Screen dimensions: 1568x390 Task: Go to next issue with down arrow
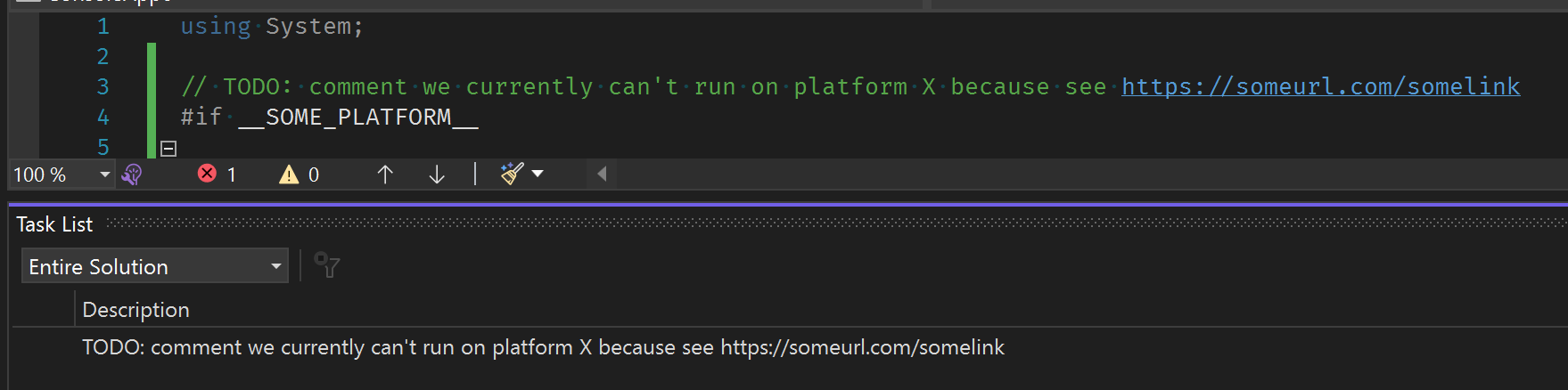pyautogui.click(x=437, y=175)
